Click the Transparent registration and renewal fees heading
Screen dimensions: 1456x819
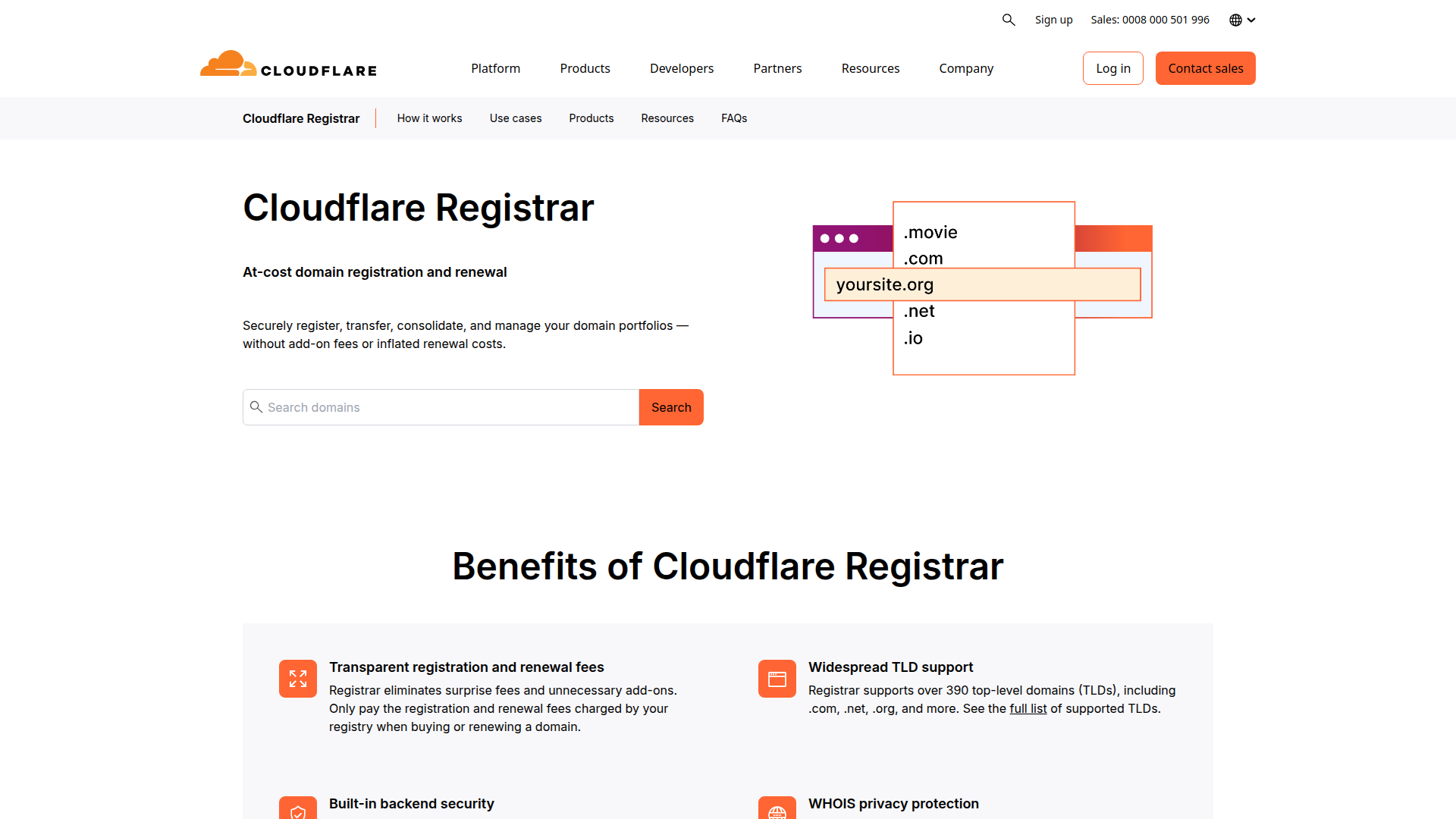point(466,667)
